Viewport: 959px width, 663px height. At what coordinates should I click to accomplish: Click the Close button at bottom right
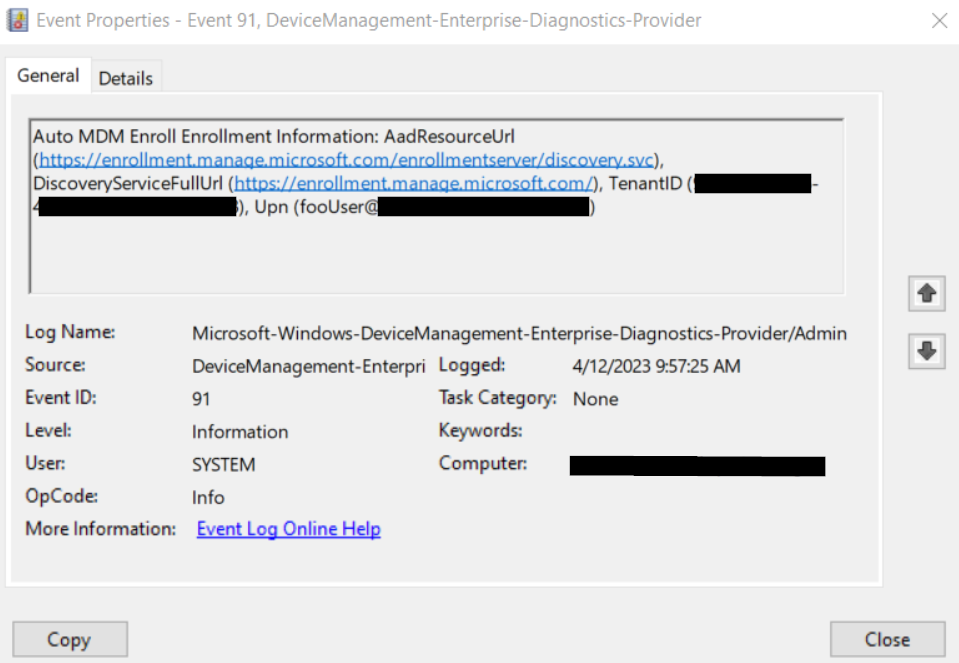pos(887,639)
